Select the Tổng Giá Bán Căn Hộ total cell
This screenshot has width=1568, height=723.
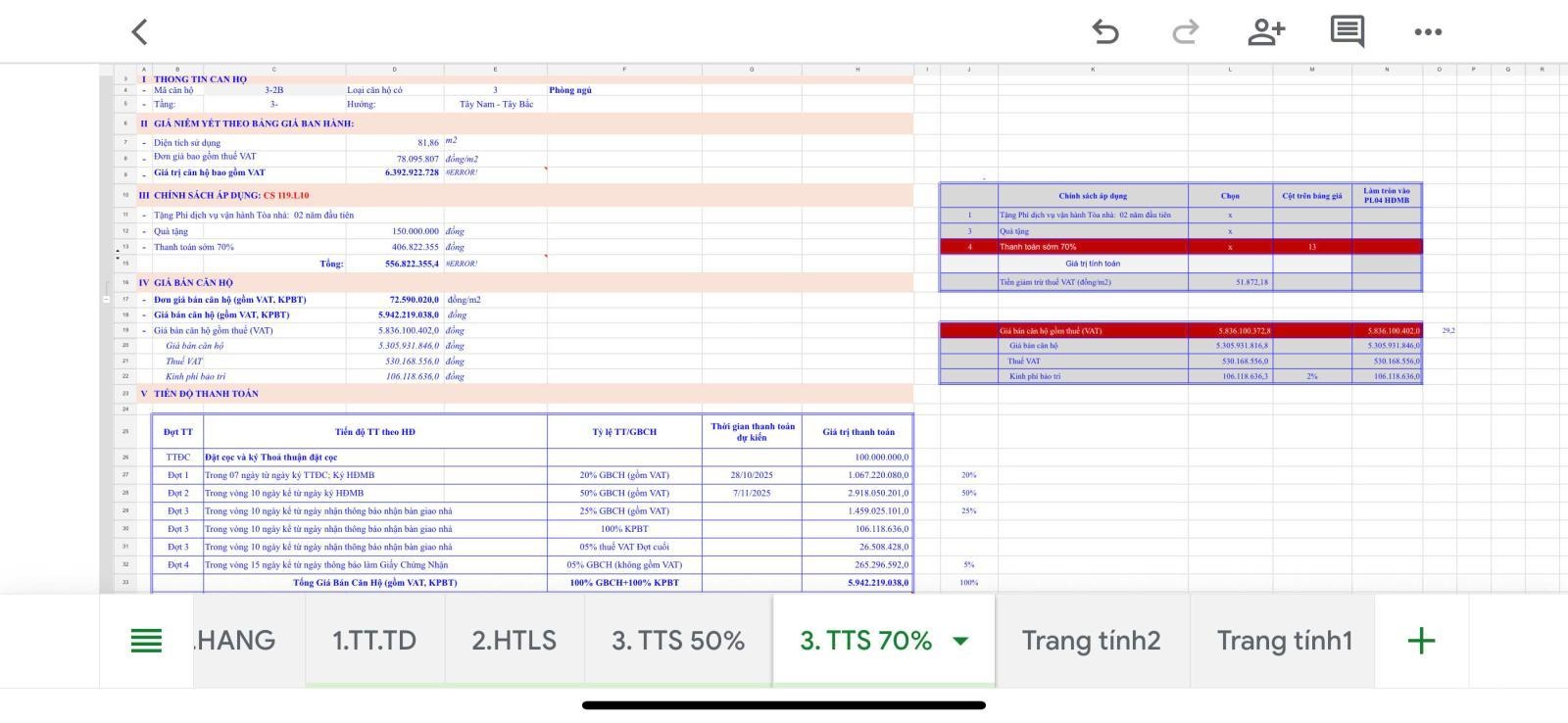point(374,583)
